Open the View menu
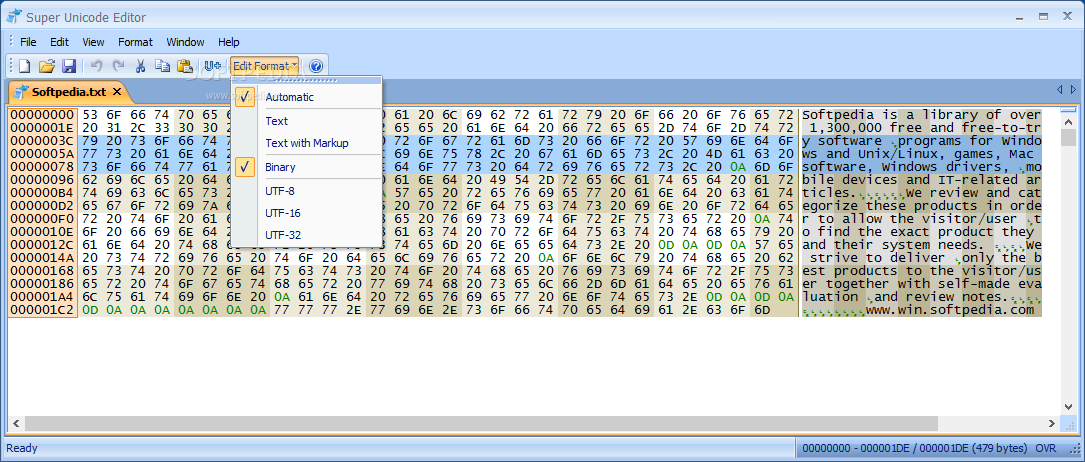This screenshot has height=462, width=1085. (x=93, y=42)
